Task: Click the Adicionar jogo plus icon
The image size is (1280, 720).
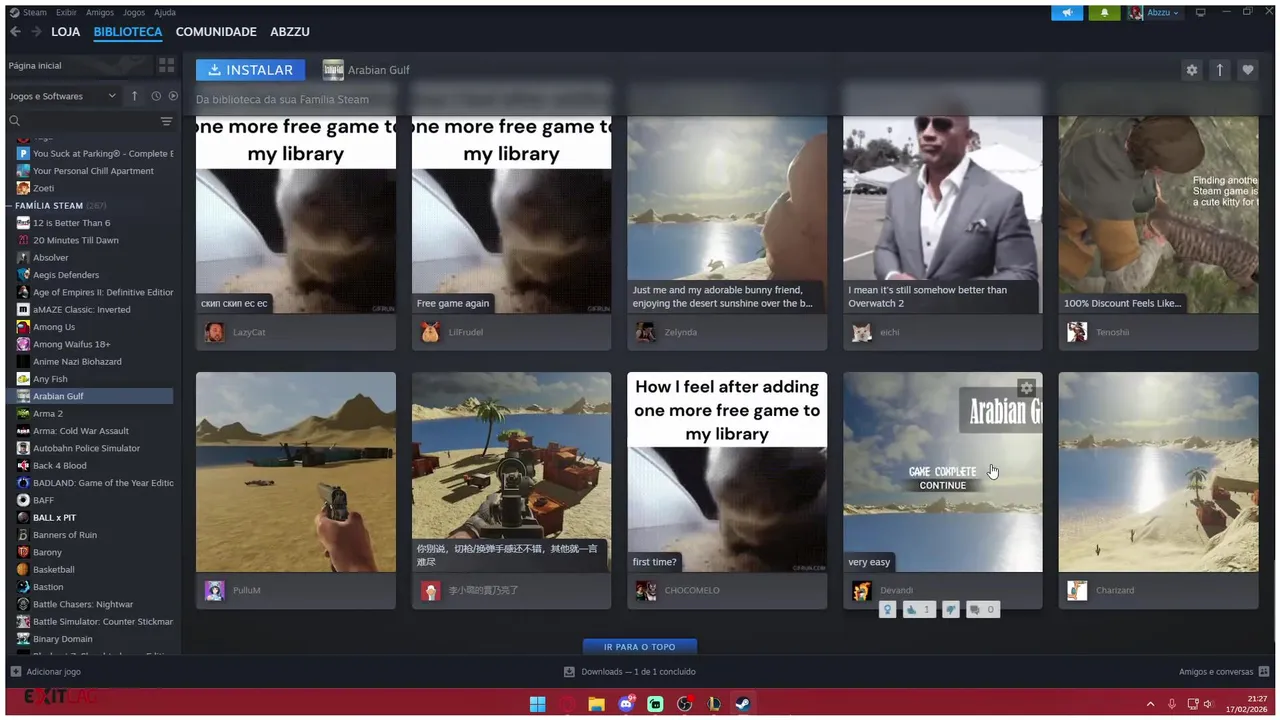Action: coord(15,672)
